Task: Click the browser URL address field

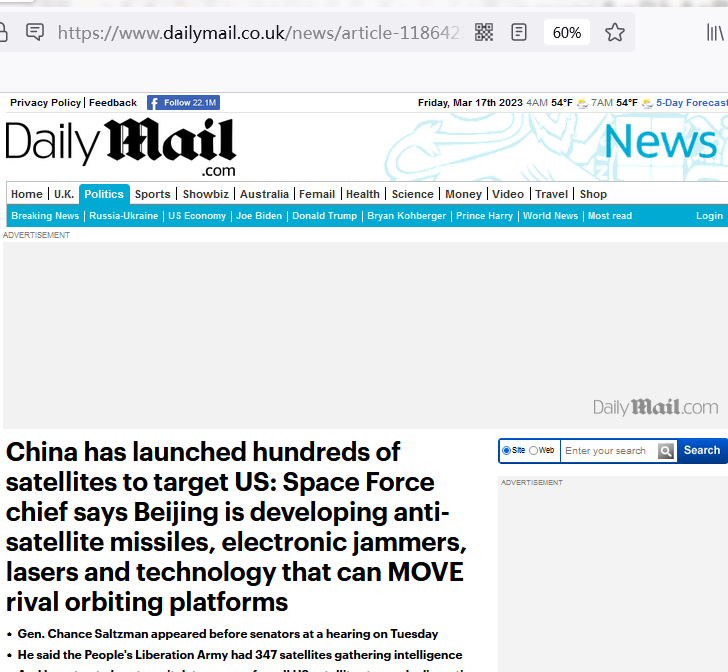Action: coord(260,33)
